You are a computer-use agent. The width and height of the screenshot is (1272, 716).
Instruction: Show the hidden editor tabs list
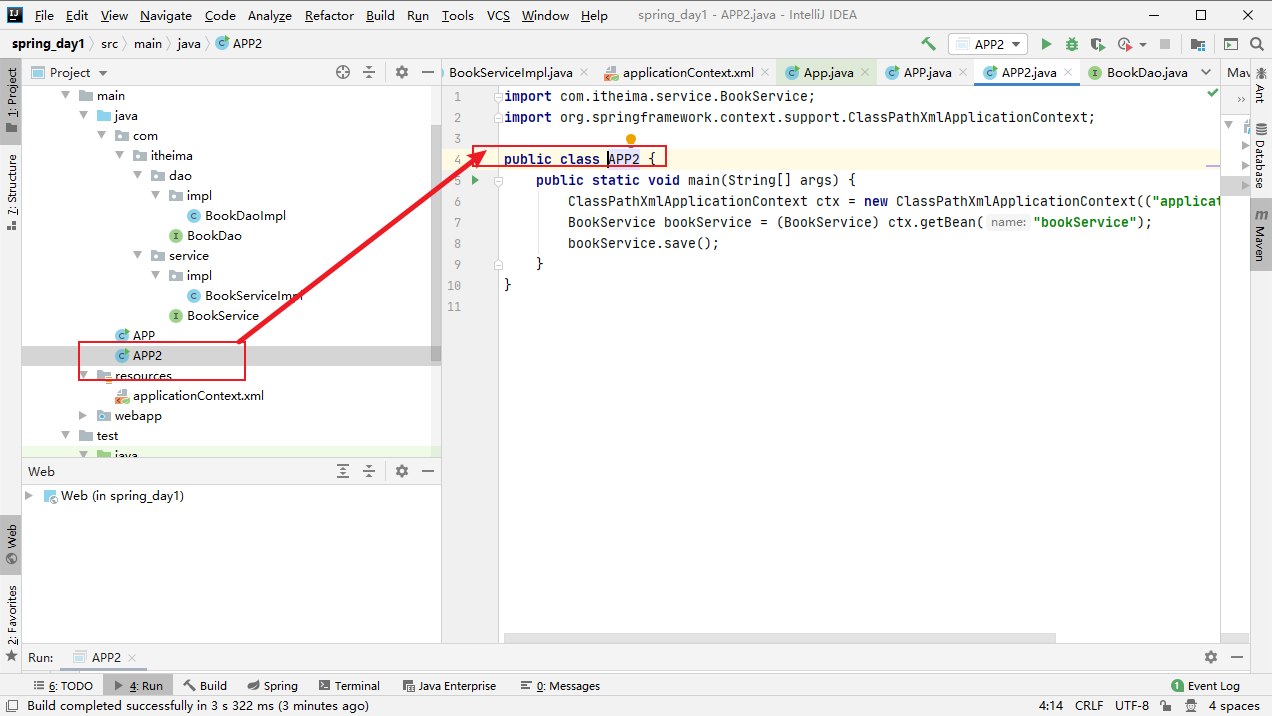click(x=1207, y=72)
